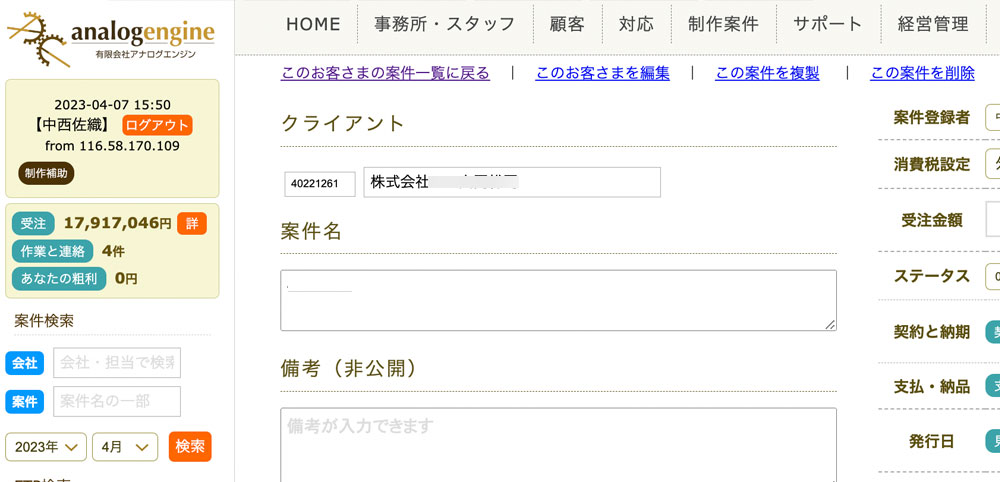Image resolution: width=1000 pixels, height=482 pixels.
Task: Click the 作業と連絡 badge
Action: tap(53, 251)
